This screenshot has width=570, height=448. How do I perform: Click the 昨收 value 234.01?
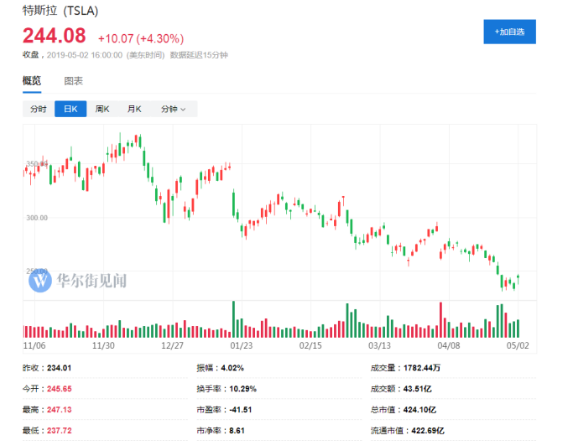pyautogui.click(x=59, y=368)
